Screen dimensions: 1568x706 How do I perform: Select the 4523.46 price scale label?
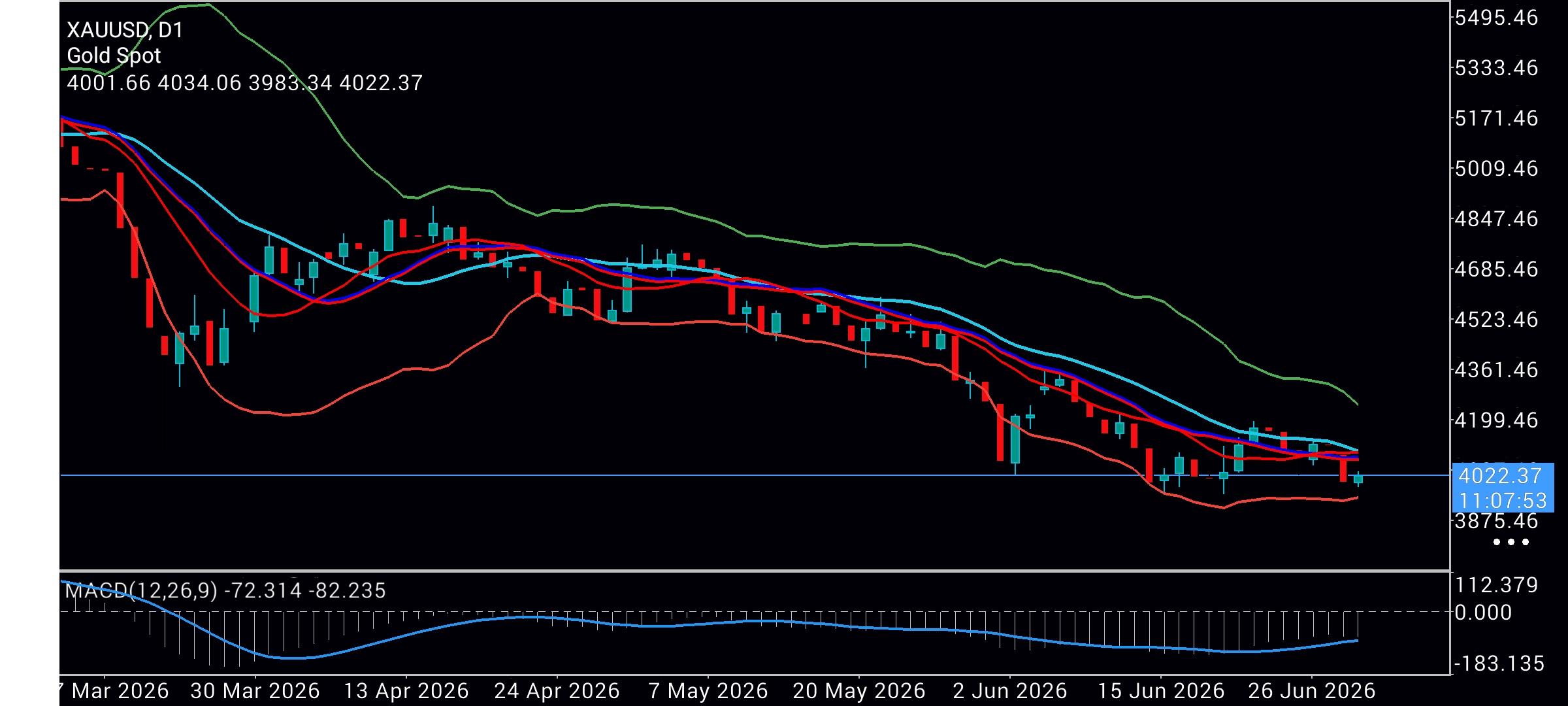[1497, 320]
